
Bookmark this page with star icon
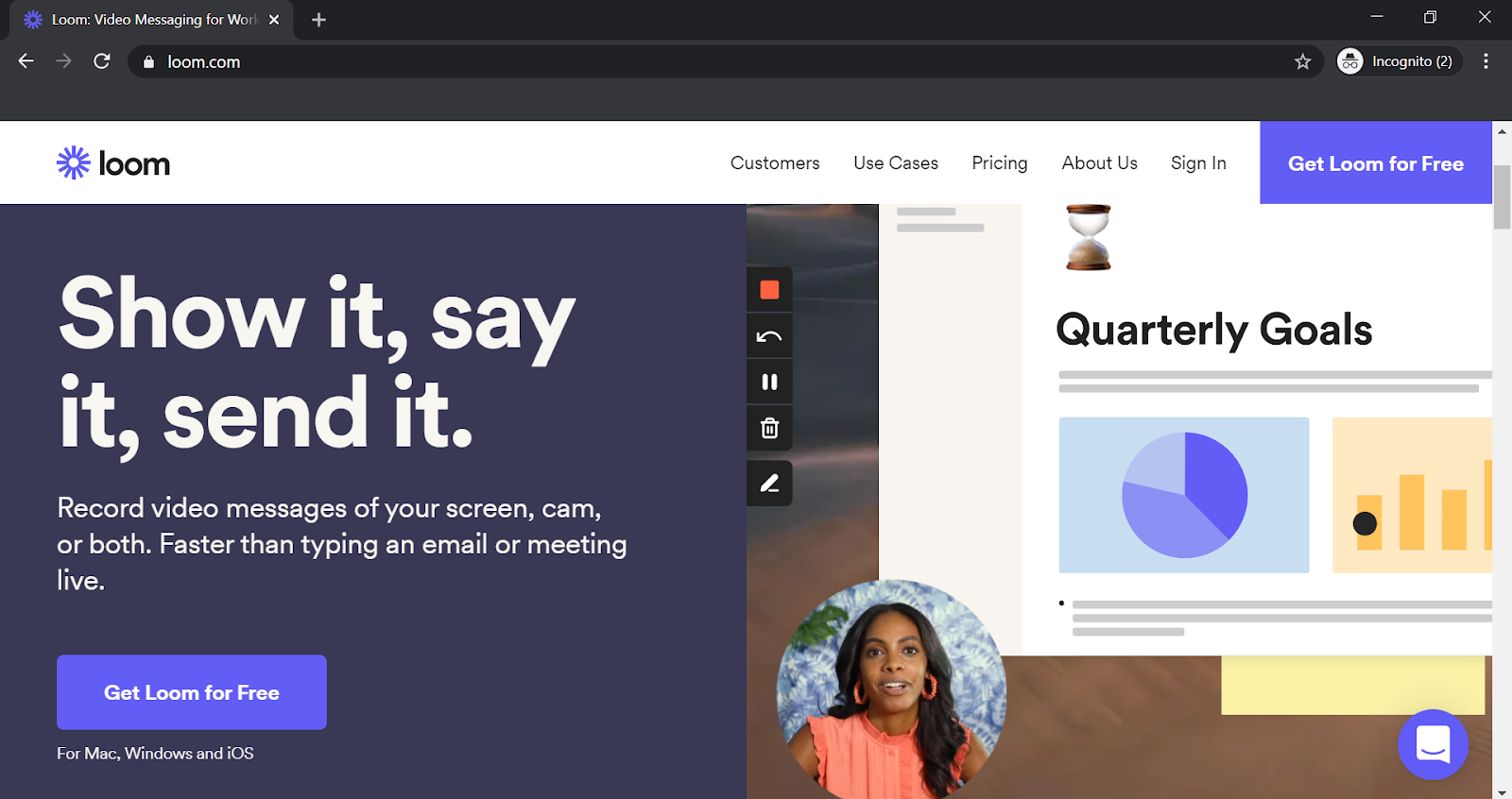coord(1303,61)
